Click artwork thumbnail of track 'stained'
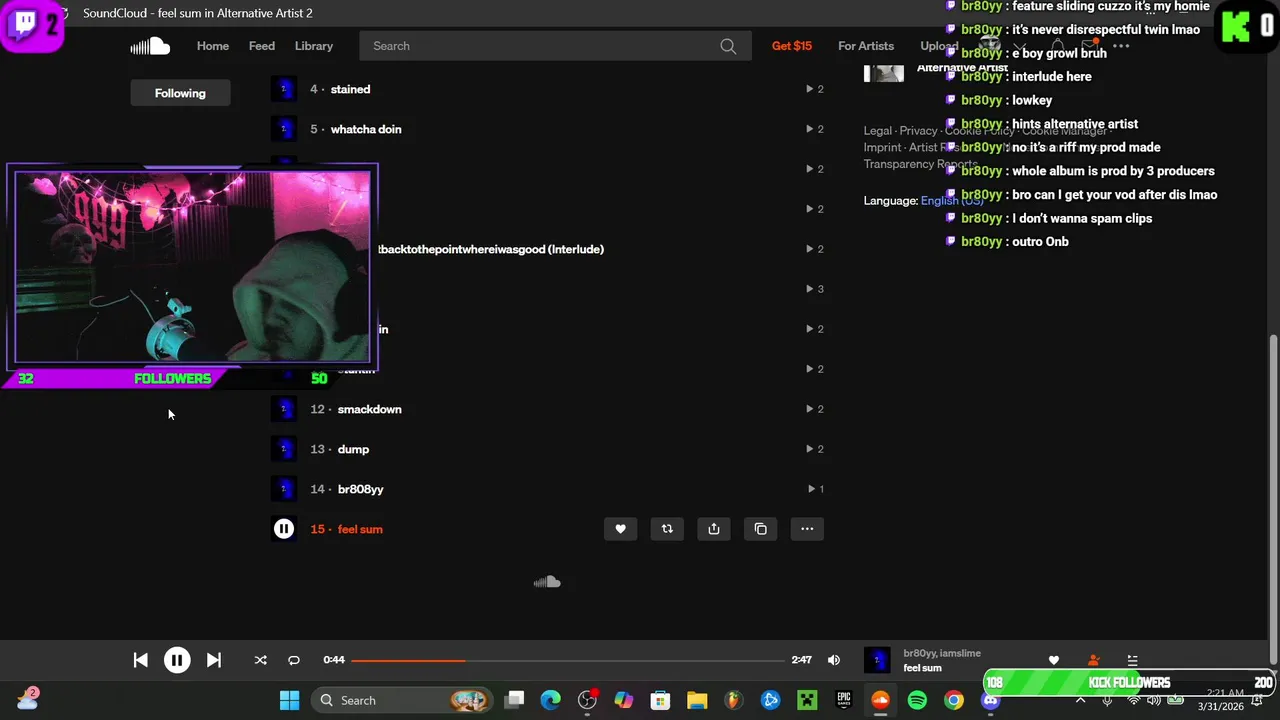Viewport: 1280px width, 720px height. point(284,89)
